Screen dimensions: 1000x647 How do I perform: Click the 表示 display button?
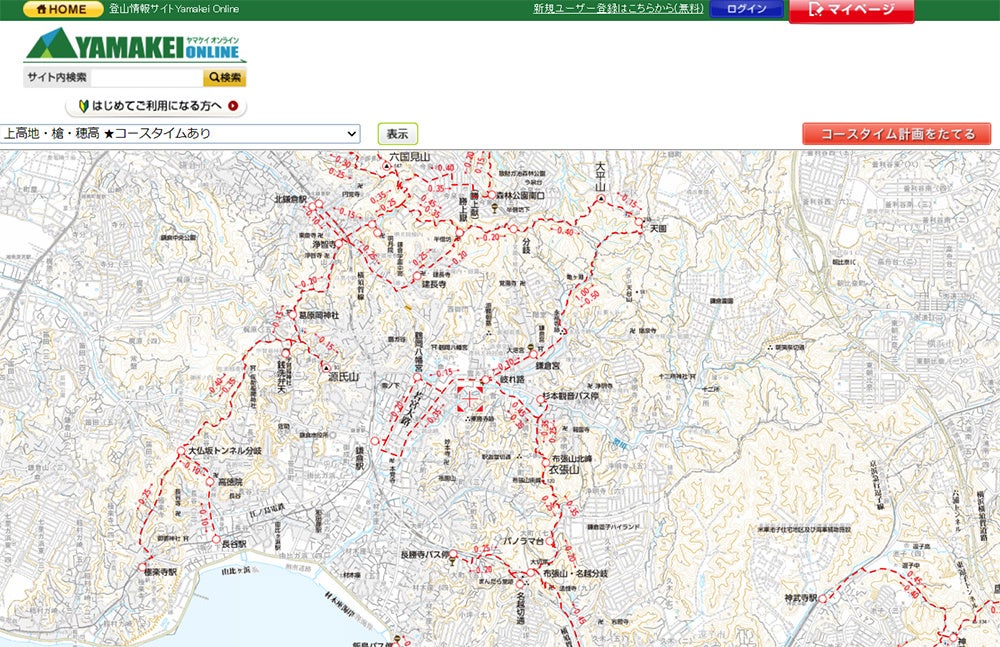pyautogui.click(x=397, y=134)
